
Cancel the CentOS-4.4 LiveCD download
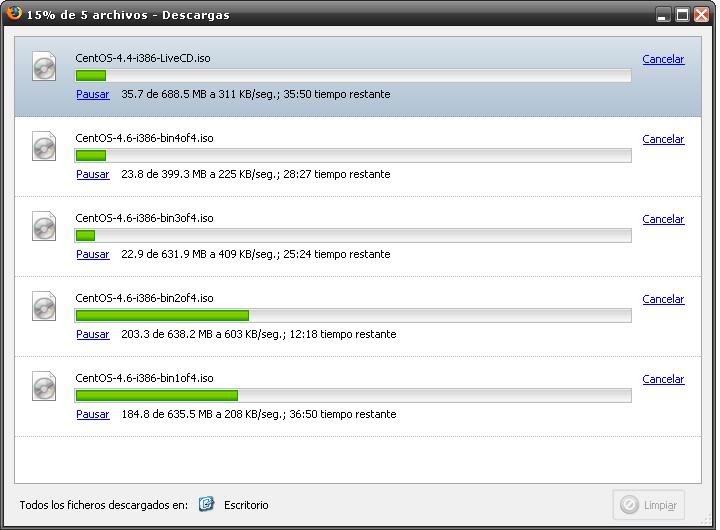663,59
